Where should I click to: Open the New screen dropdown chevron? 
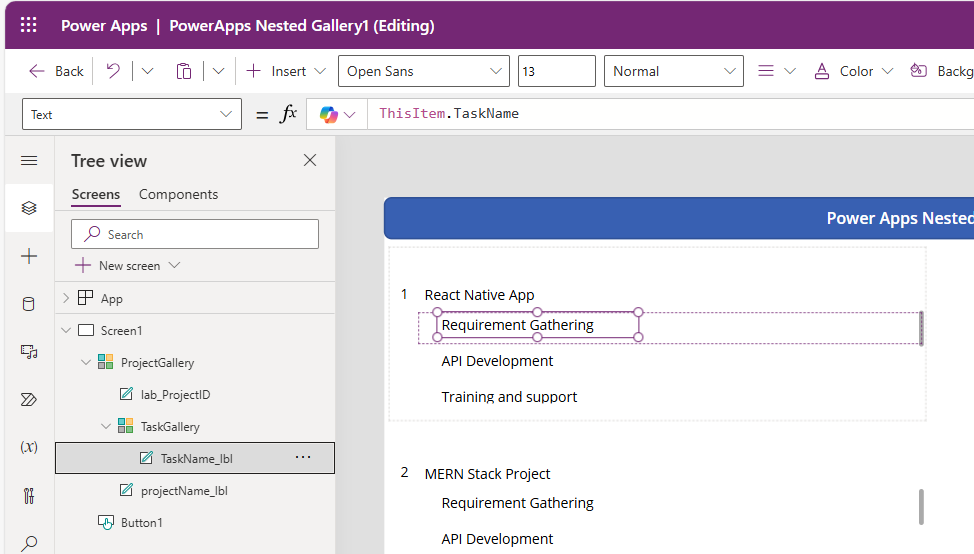(175, 265)
